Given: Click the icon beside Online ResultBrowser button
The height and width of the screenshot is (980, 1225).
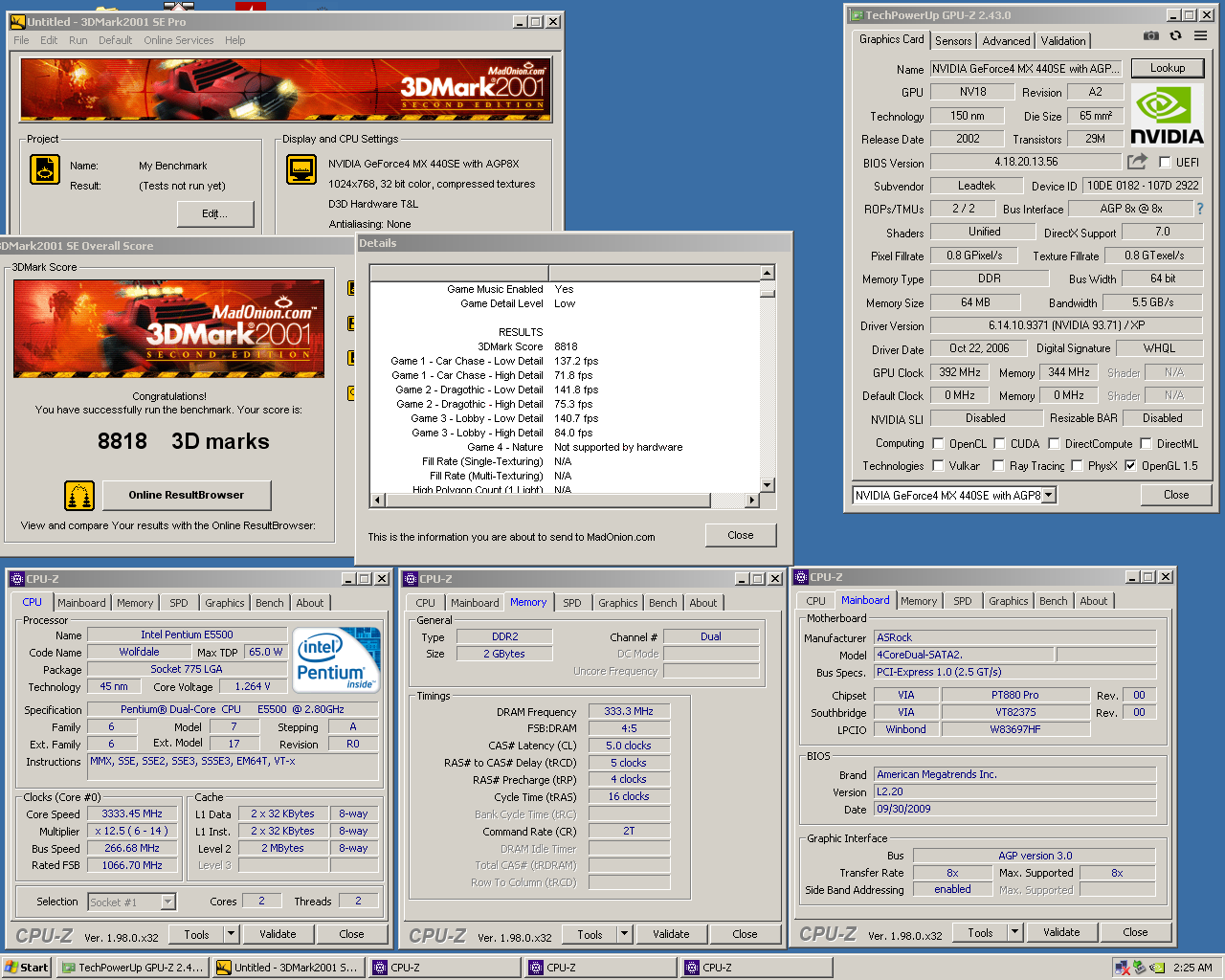Looking at the screenshot, I should pos(79,495).
